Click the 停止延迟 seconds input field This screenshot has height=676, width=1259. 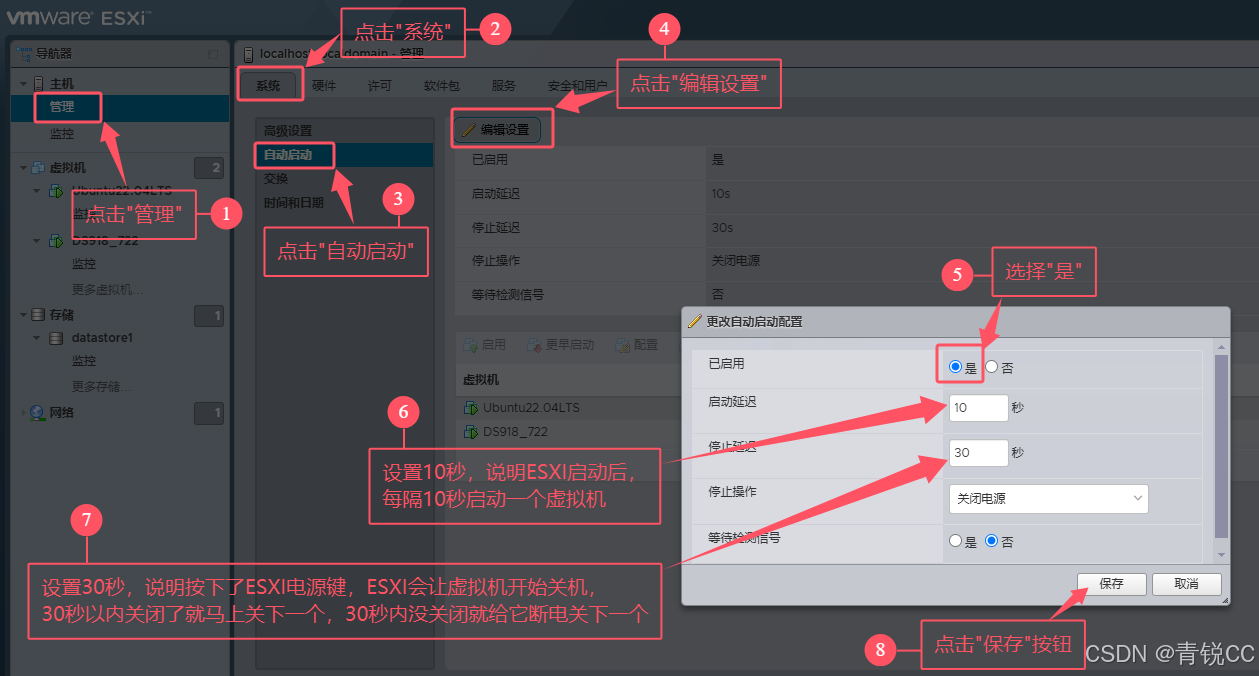(x=978, y=453)
